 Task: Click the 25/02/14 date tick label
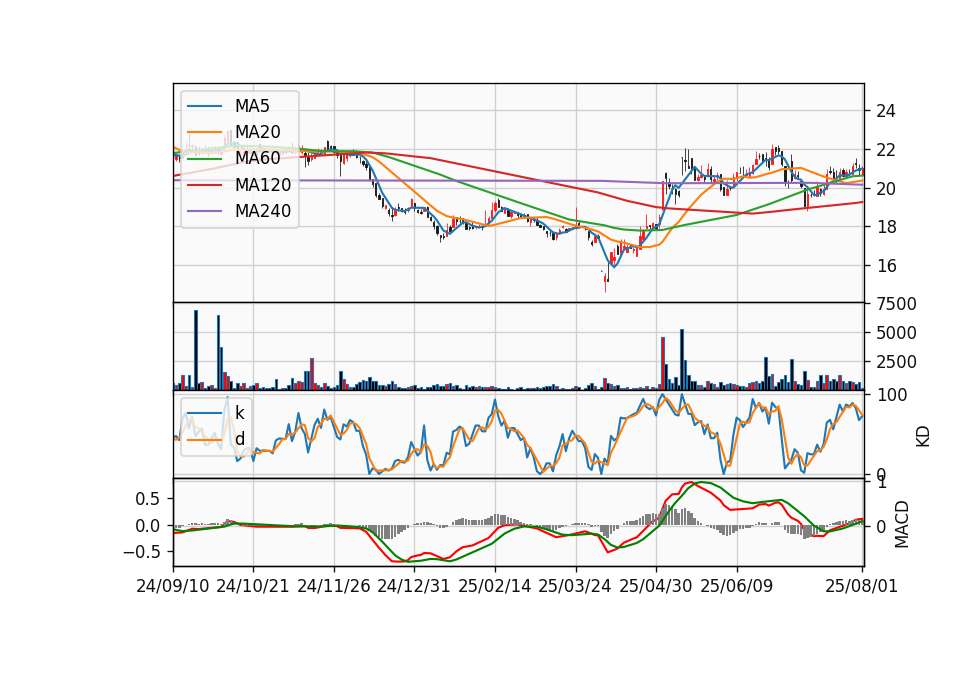495,586
